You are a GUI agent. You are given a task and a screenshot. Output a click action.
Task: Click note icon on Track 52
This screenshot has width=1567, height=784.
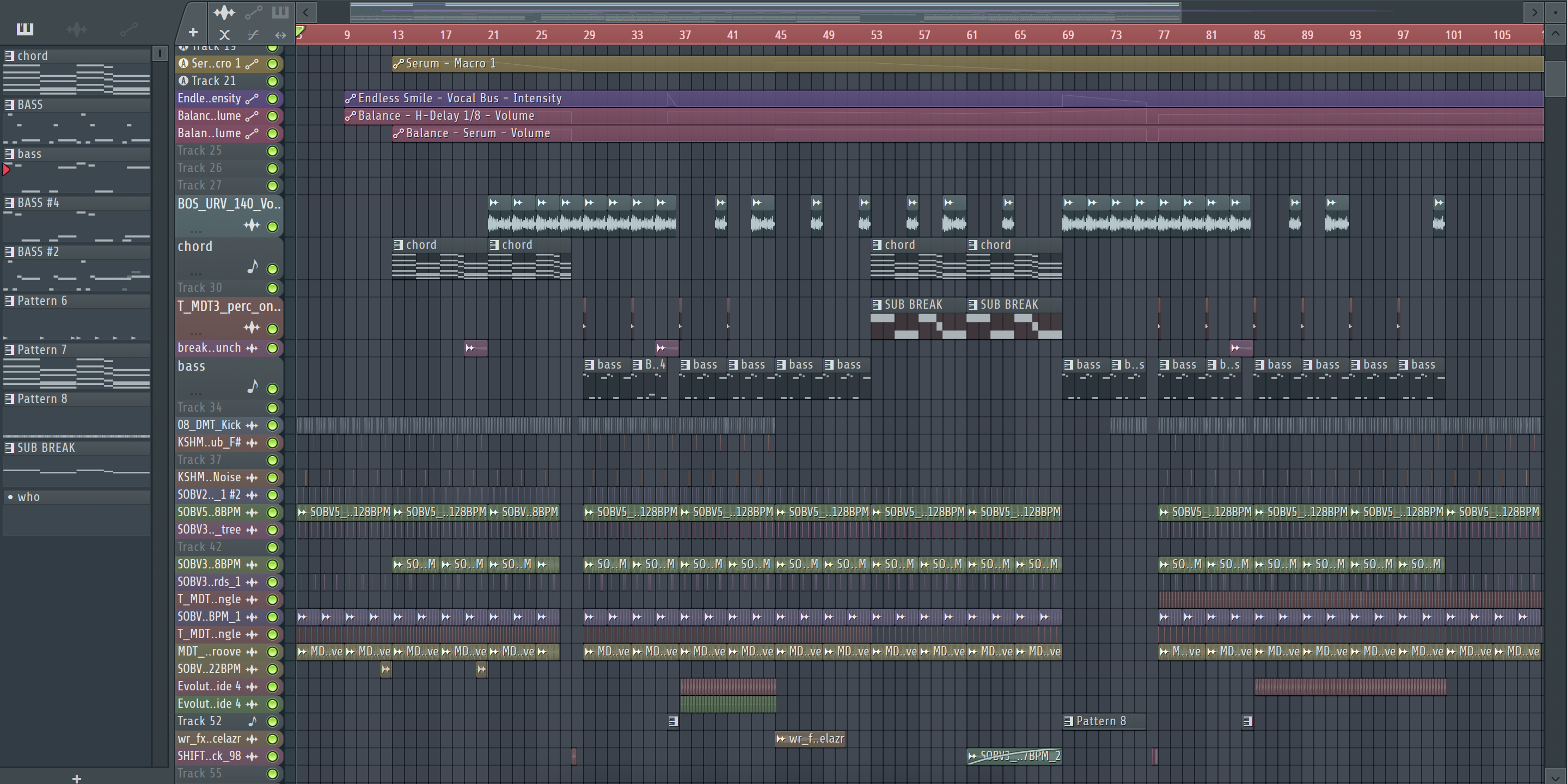[x=253, y=721]
